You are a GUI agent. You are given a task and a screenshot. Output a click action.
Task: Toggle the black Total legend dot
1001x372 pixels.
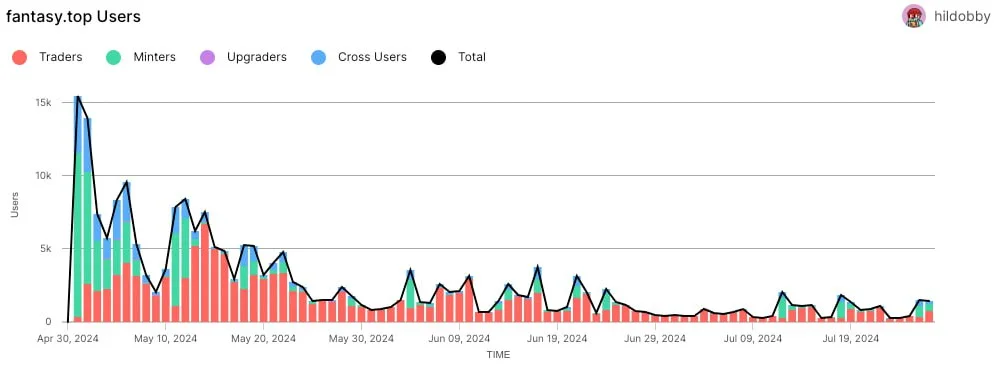pyautogui.click(x=439, y=57)
